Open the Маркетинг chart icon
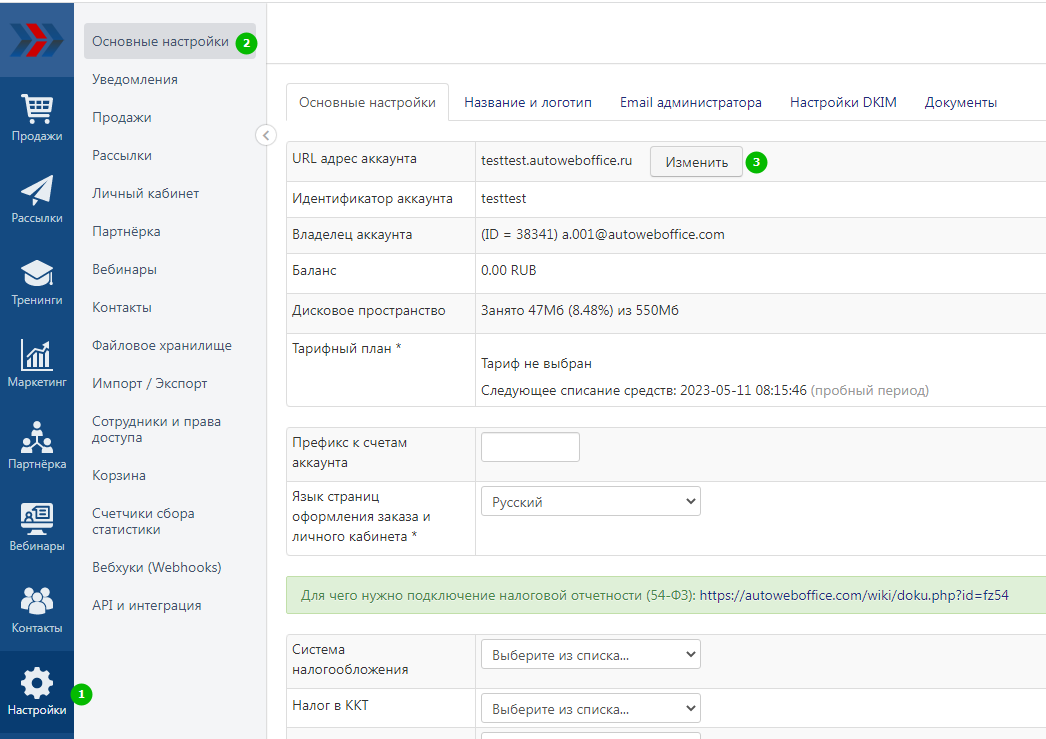The width and height of the screenshot is (1046, 739). click(37, 355)
